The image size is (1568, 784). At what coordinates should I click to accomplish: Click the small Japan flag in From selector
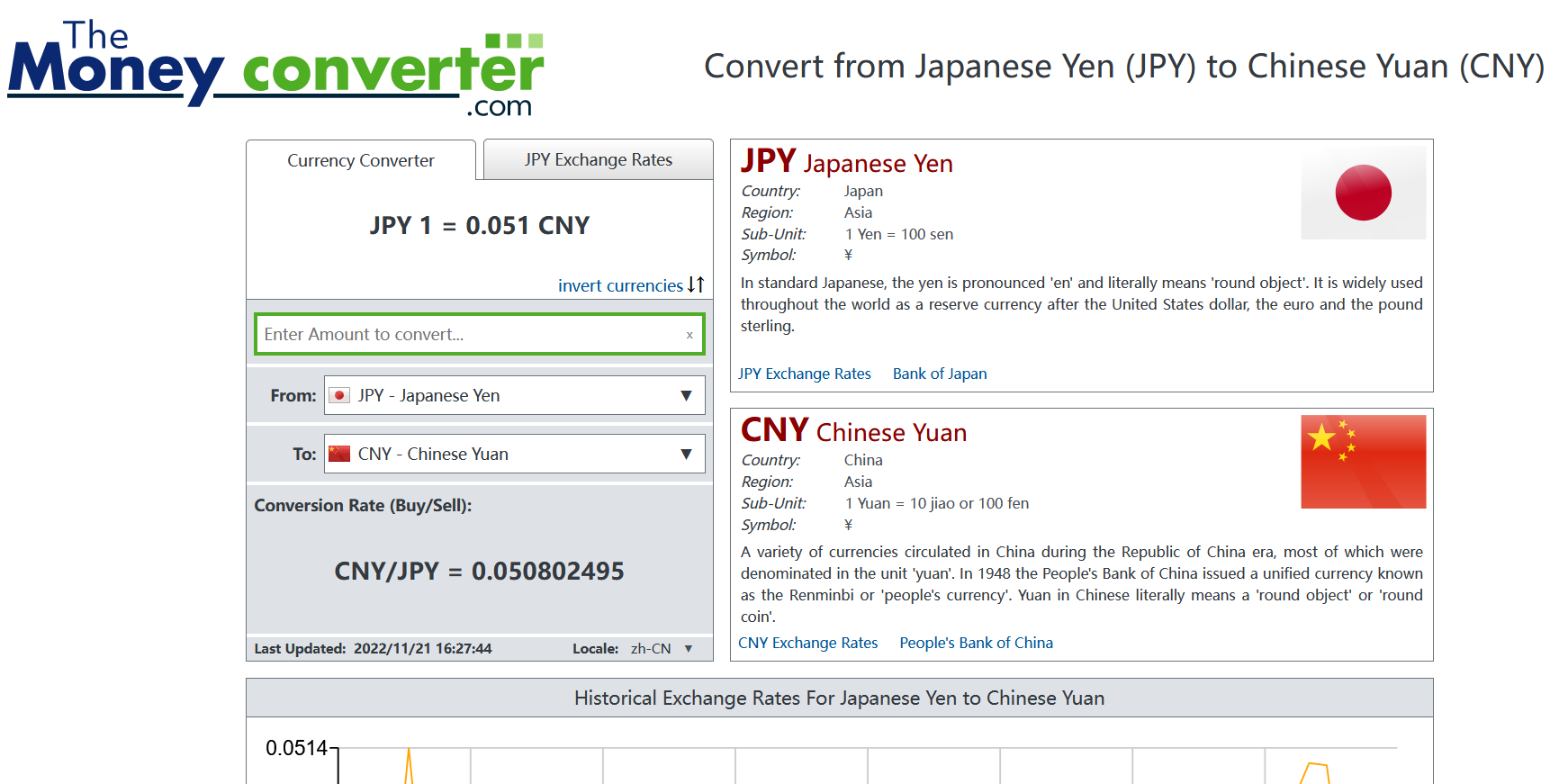[339, 396]
